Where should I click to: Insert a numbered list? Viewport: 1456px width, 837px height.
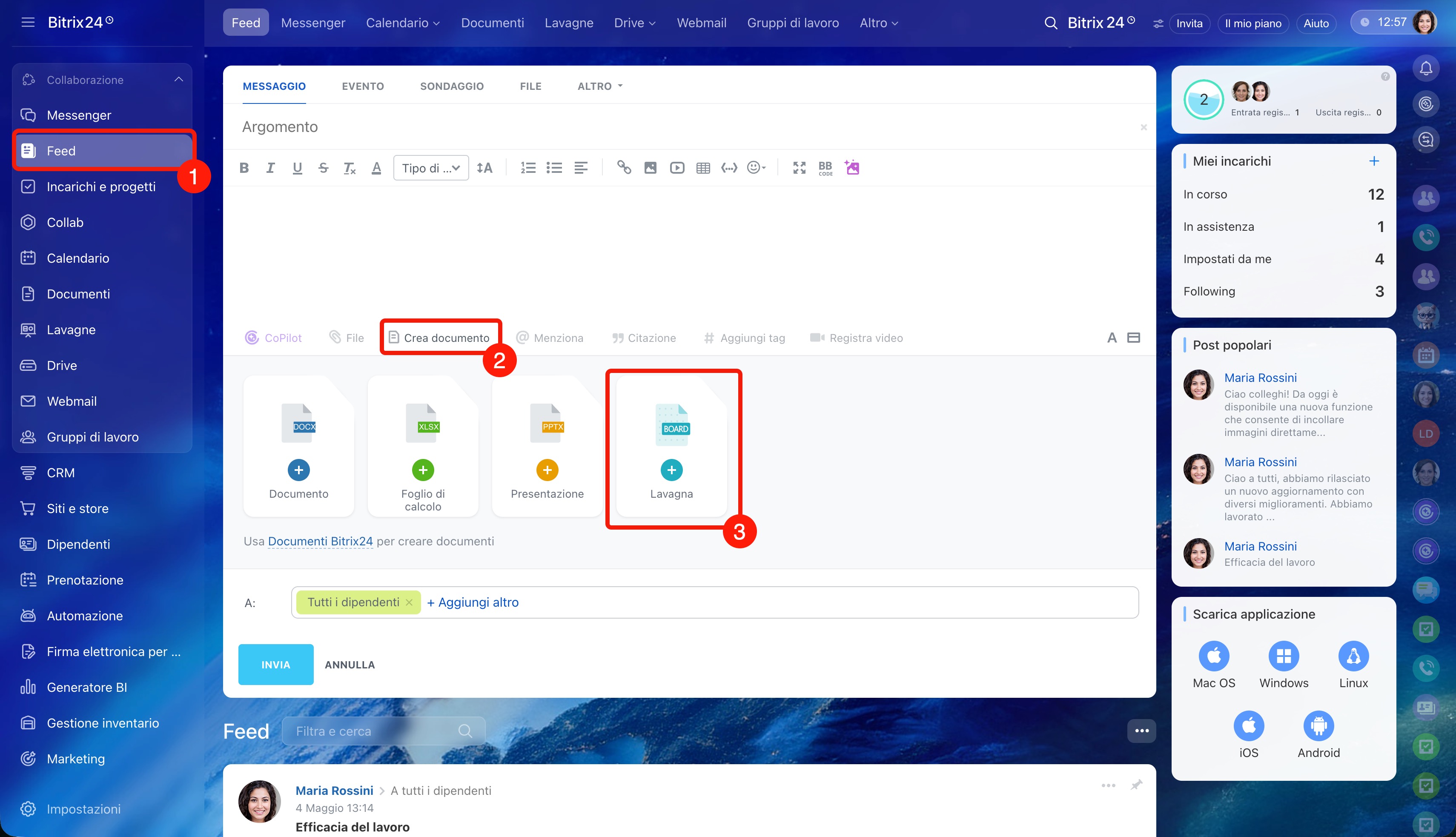point(527,168)
